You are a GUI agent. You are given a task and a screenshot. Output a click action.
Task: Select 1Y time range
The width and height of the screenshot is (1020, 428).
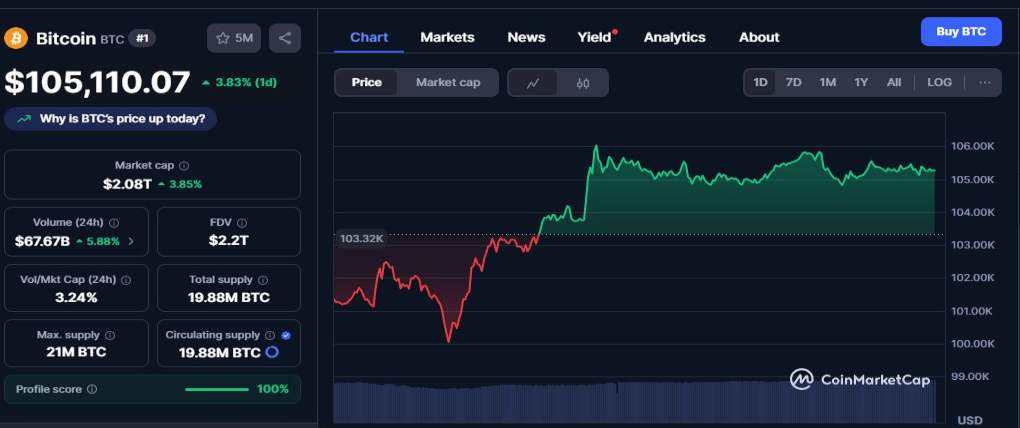[x=861, y=83]
